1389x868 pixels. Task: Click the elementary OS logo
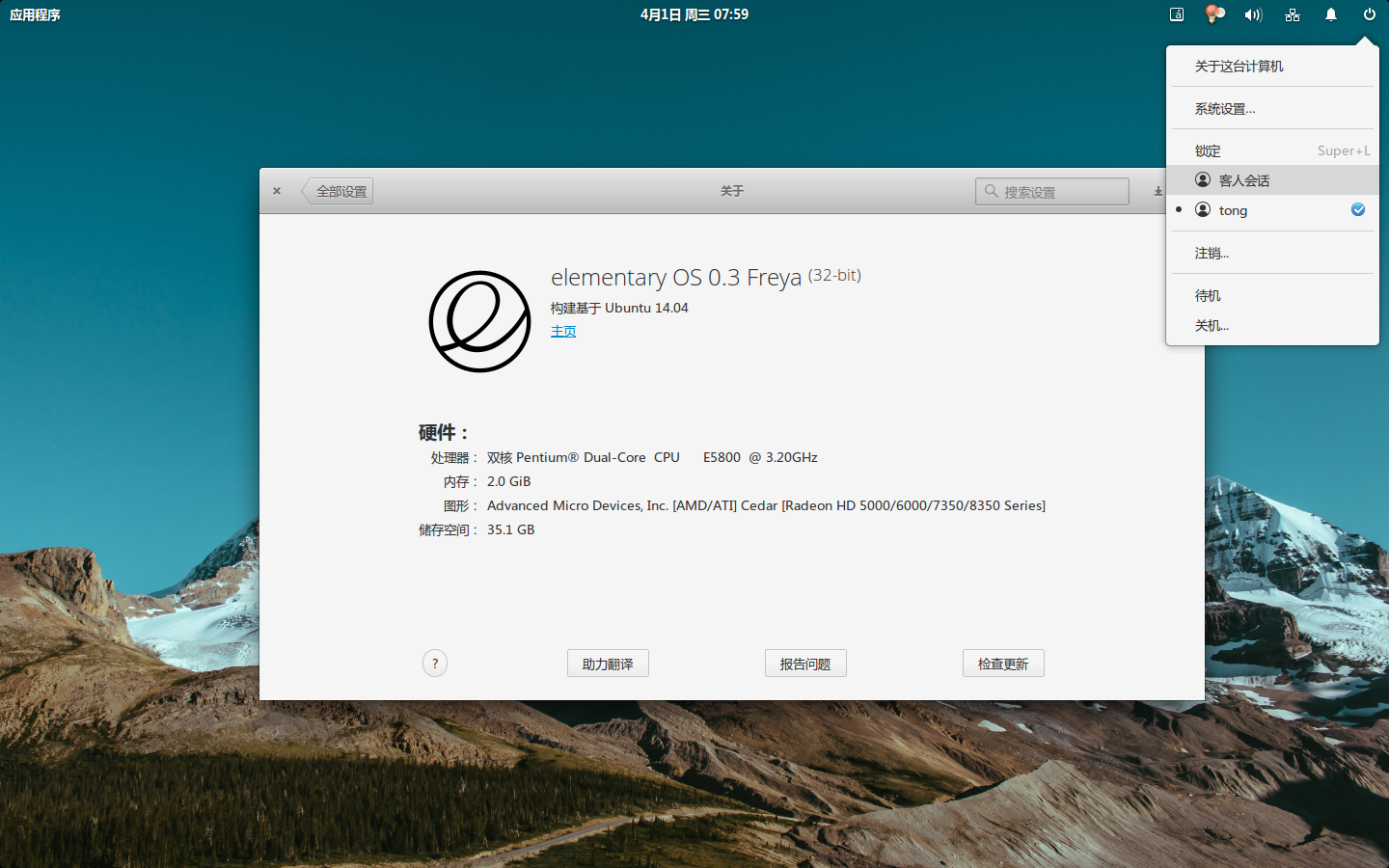pos(479,321)
